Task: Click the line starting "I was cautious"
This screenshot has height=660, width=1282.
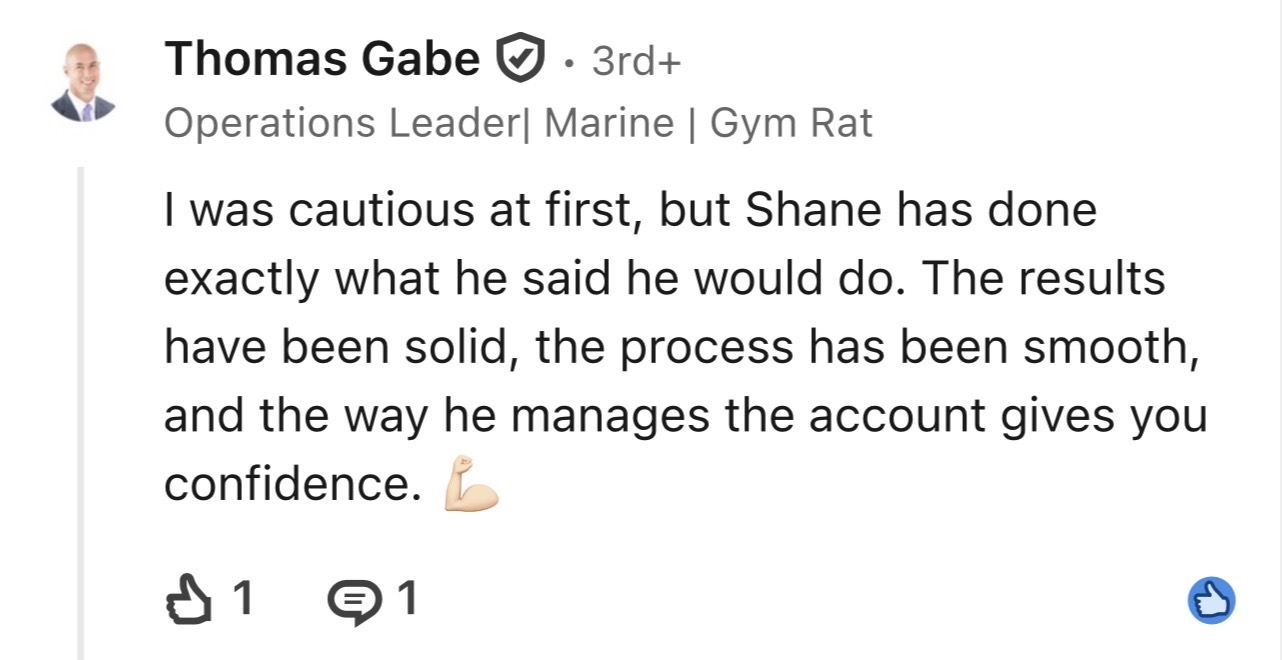Action: pos(630,211)
